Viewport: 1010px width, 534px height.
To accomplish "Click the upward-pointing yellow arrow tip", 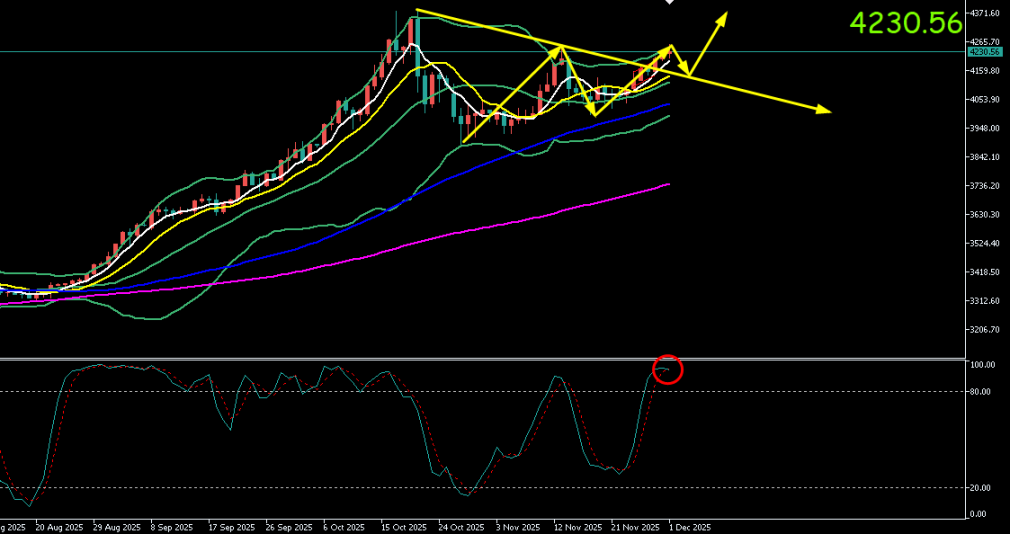I will 725,15.
